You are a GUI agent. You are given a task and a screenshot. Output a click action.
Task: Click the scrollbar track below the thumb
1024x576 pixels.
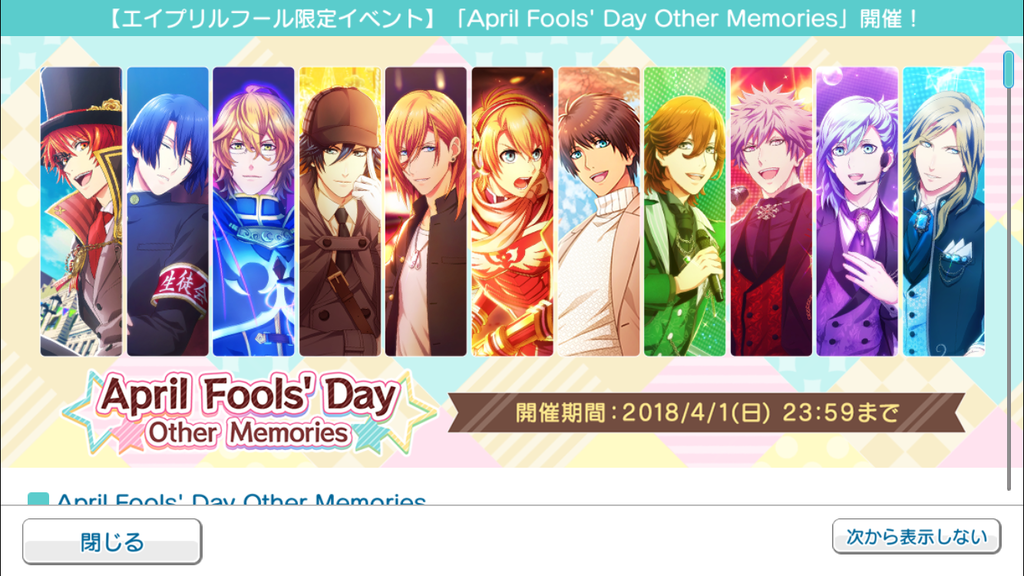tap(1009, 287)
